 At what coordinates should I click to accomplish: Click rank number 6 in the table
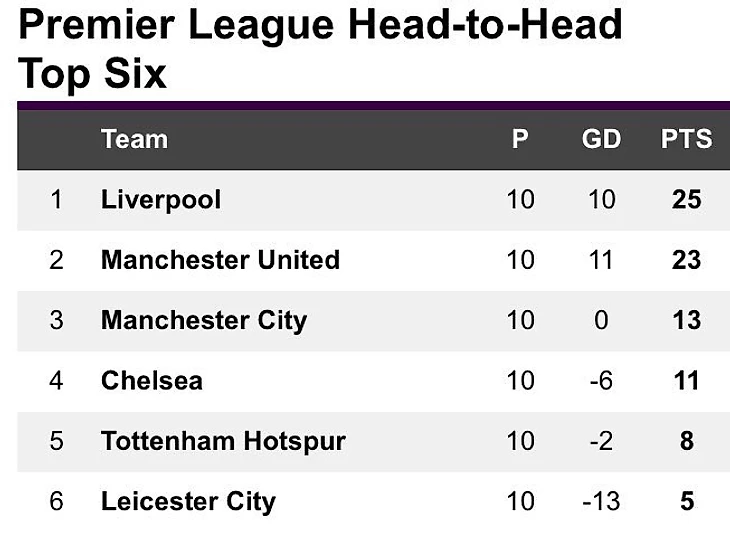click(x=56, y=501)
